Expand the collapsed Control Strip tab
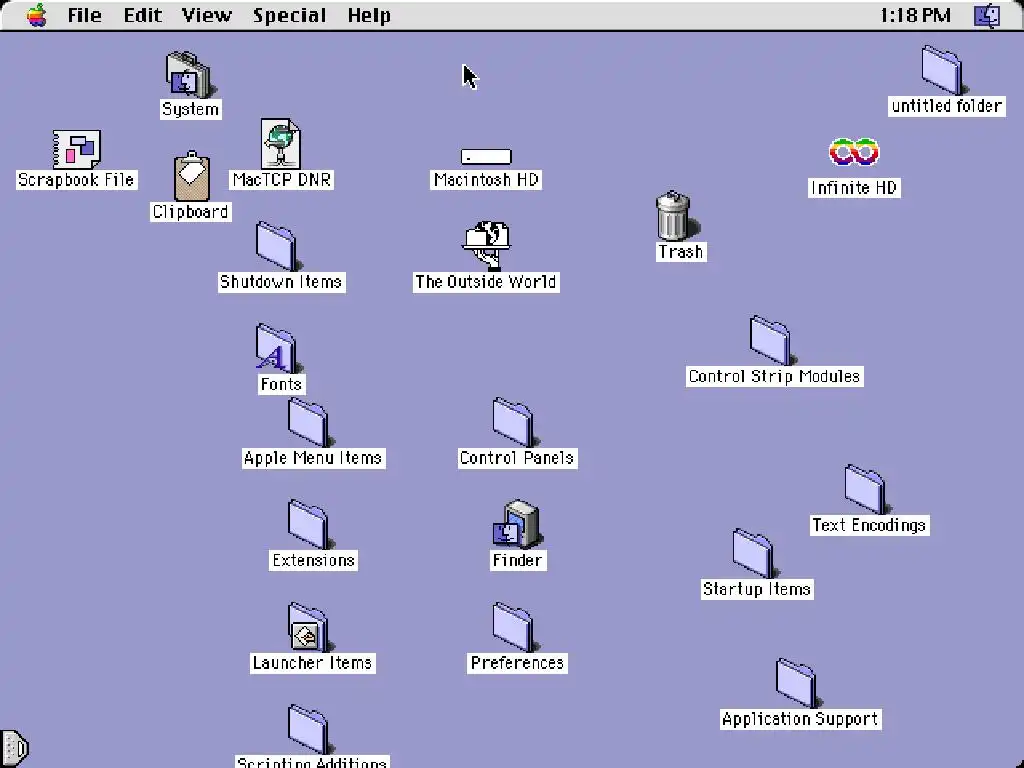The width and height of the screenshot is (1024, 768). [14, 748]
